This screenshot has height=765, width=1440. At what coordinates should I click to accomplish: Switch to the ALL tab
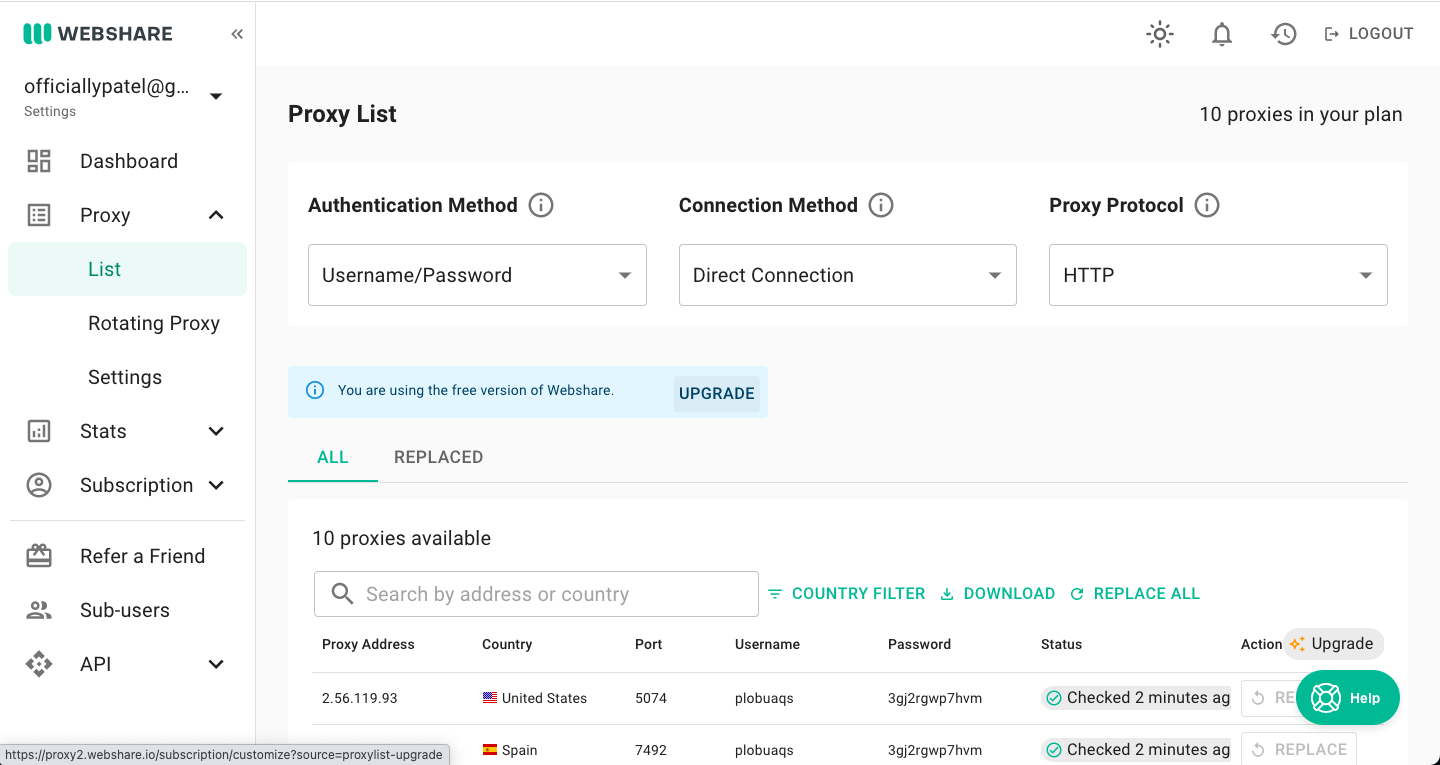pos(333,457)
